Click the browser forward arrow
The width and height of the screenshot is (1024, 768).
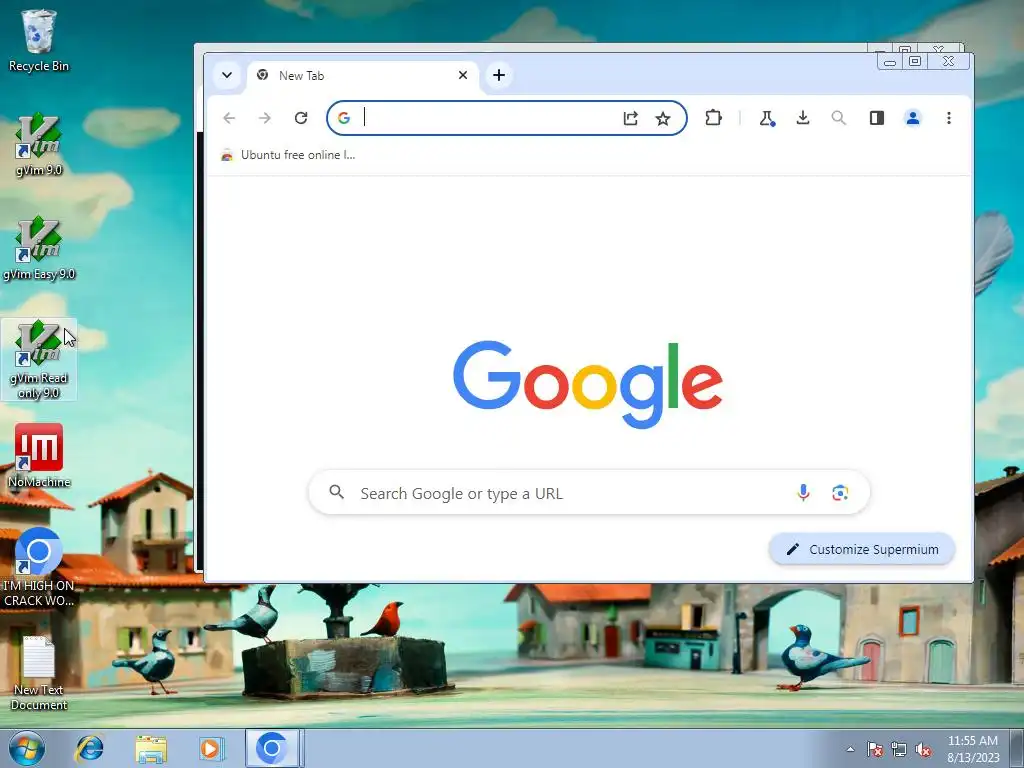coord(264,118)
